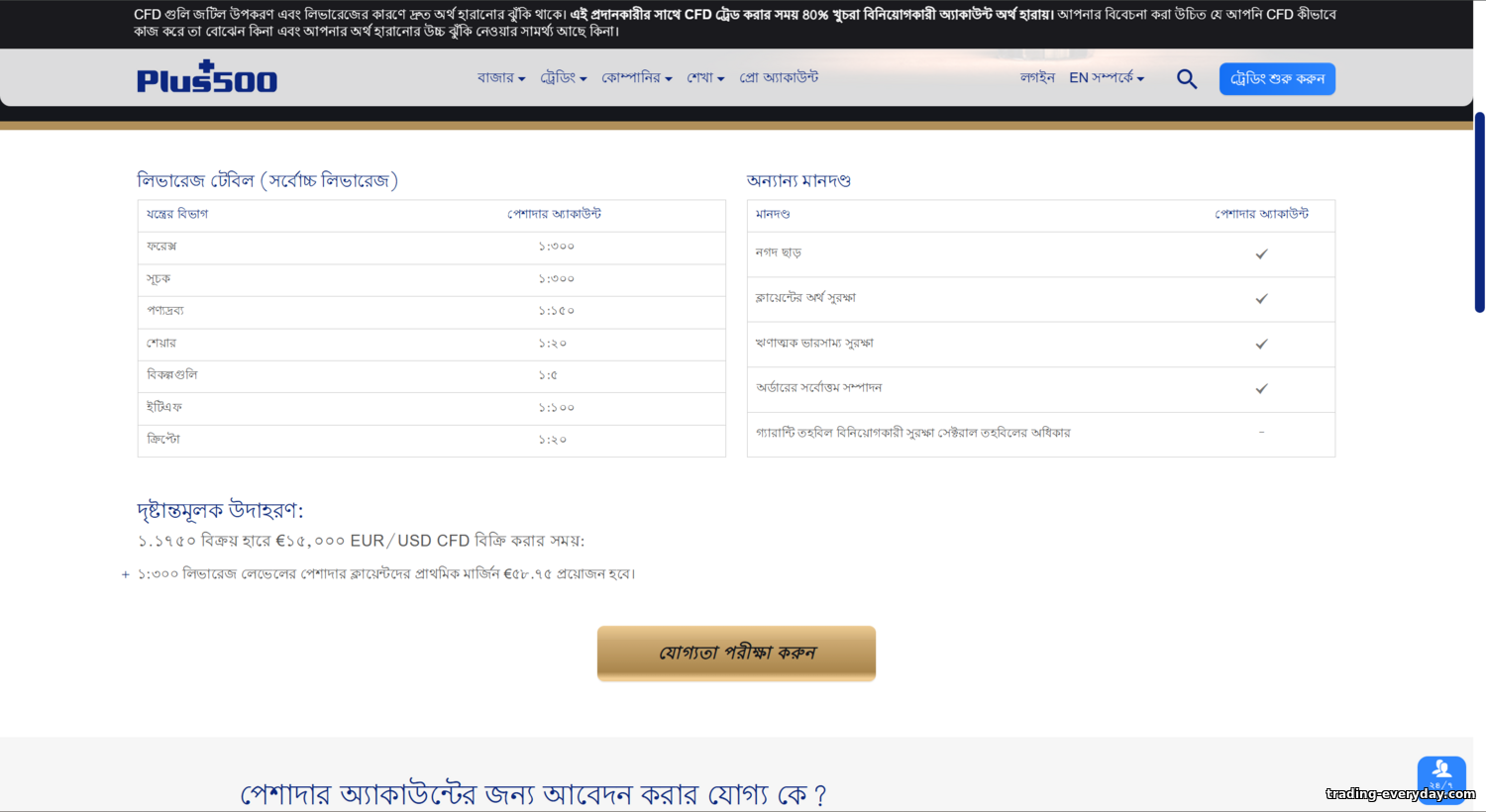Open the search magnifier icon
This screenshot has width=1486, height=812.
click(1186, 78)
